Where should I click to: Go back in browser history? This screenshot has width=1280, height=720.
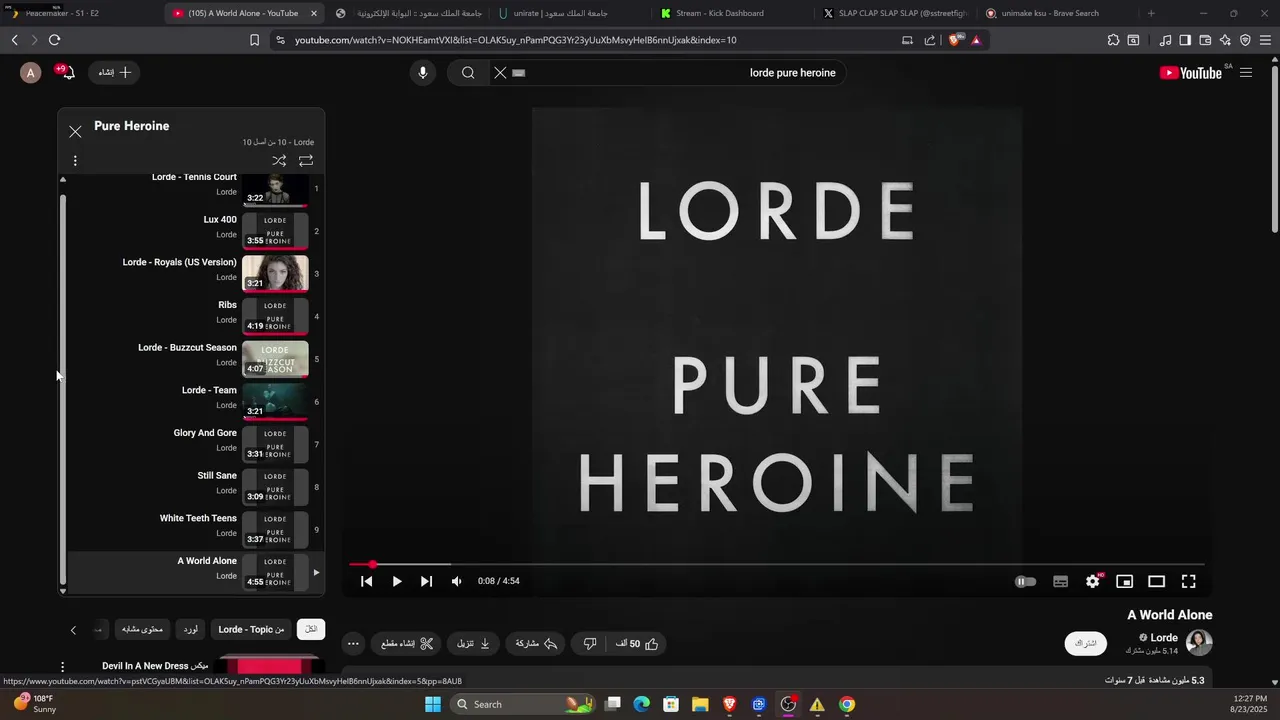pyautogui.click(x=15, y=40)
